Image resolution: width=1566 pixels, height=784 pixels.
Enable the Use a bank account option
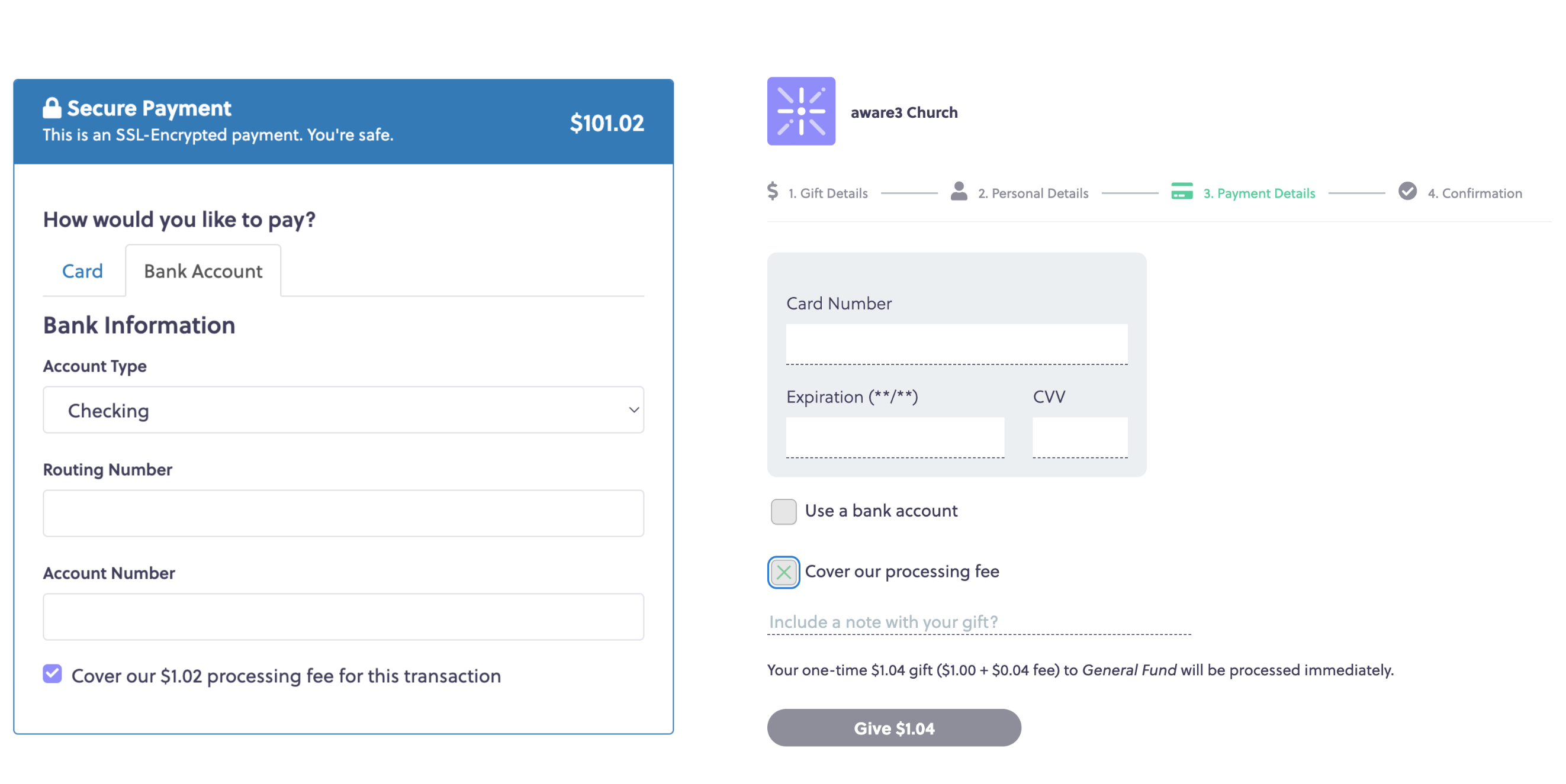tap(784, 512)
